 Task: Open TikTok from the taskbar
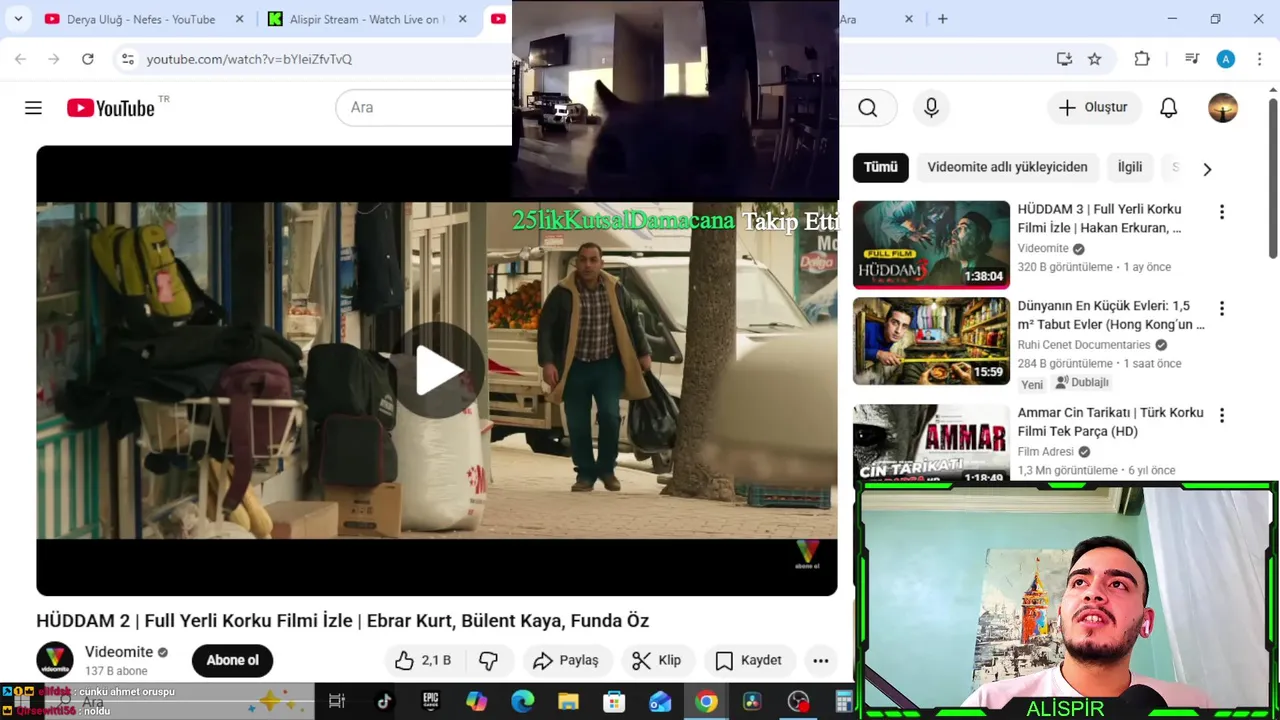click(x=384, y=702)
